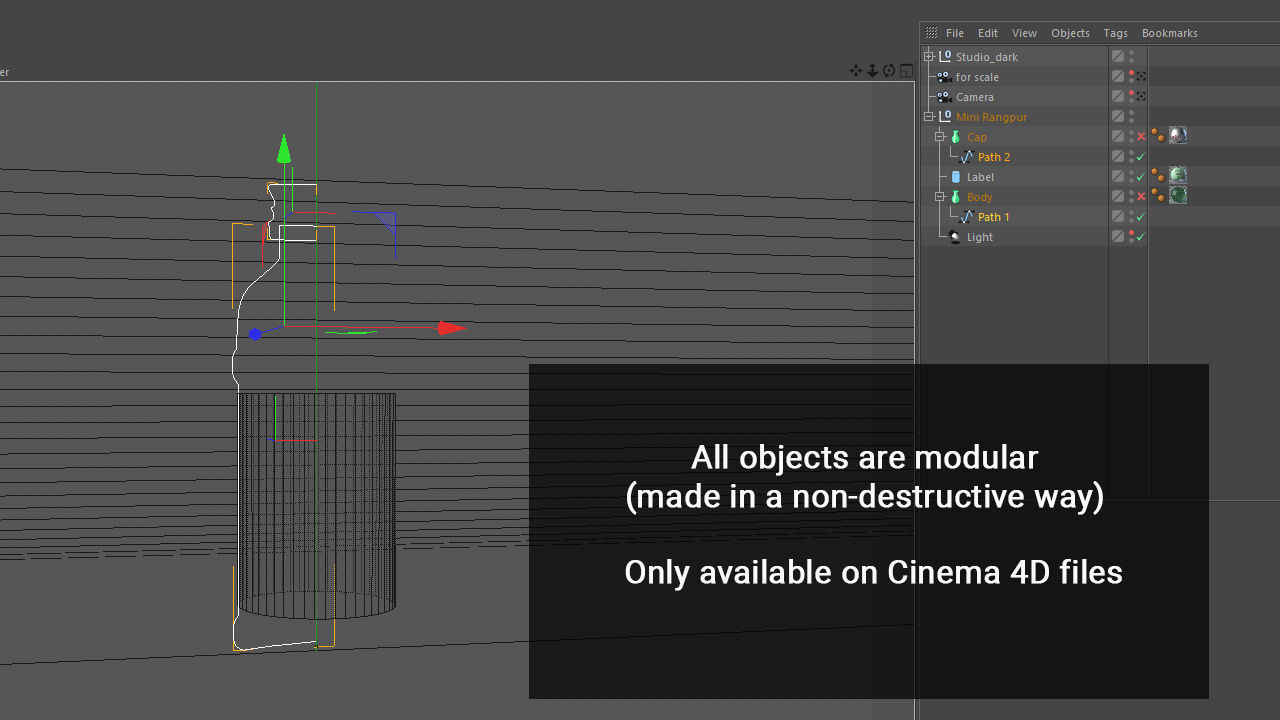Open the View menu
Viewport: 1280px width, 720px height.
coord(1024,33)
